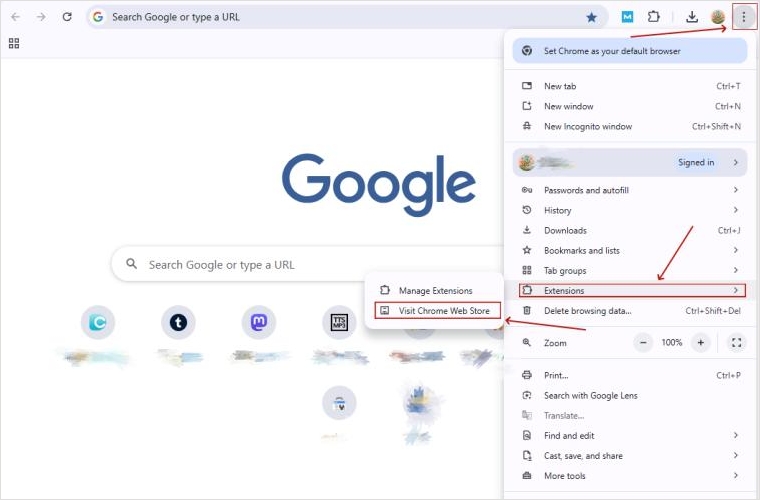Image resolution: width=760 pixels, height=500 pixels.
Task: Expand the More tools submenu
Action: coord(630,476)
